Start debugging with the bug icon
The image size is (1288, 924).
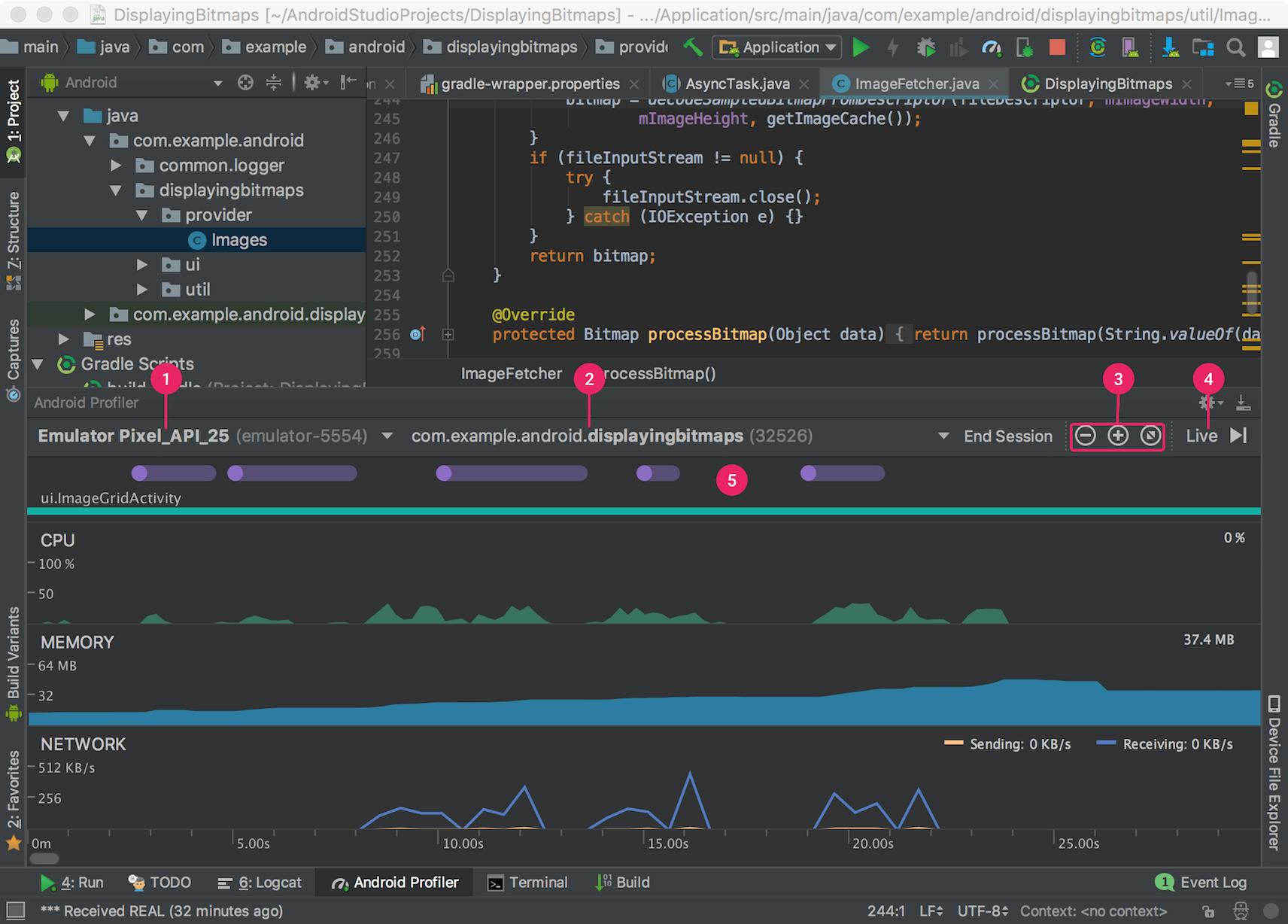click(925, 47)
